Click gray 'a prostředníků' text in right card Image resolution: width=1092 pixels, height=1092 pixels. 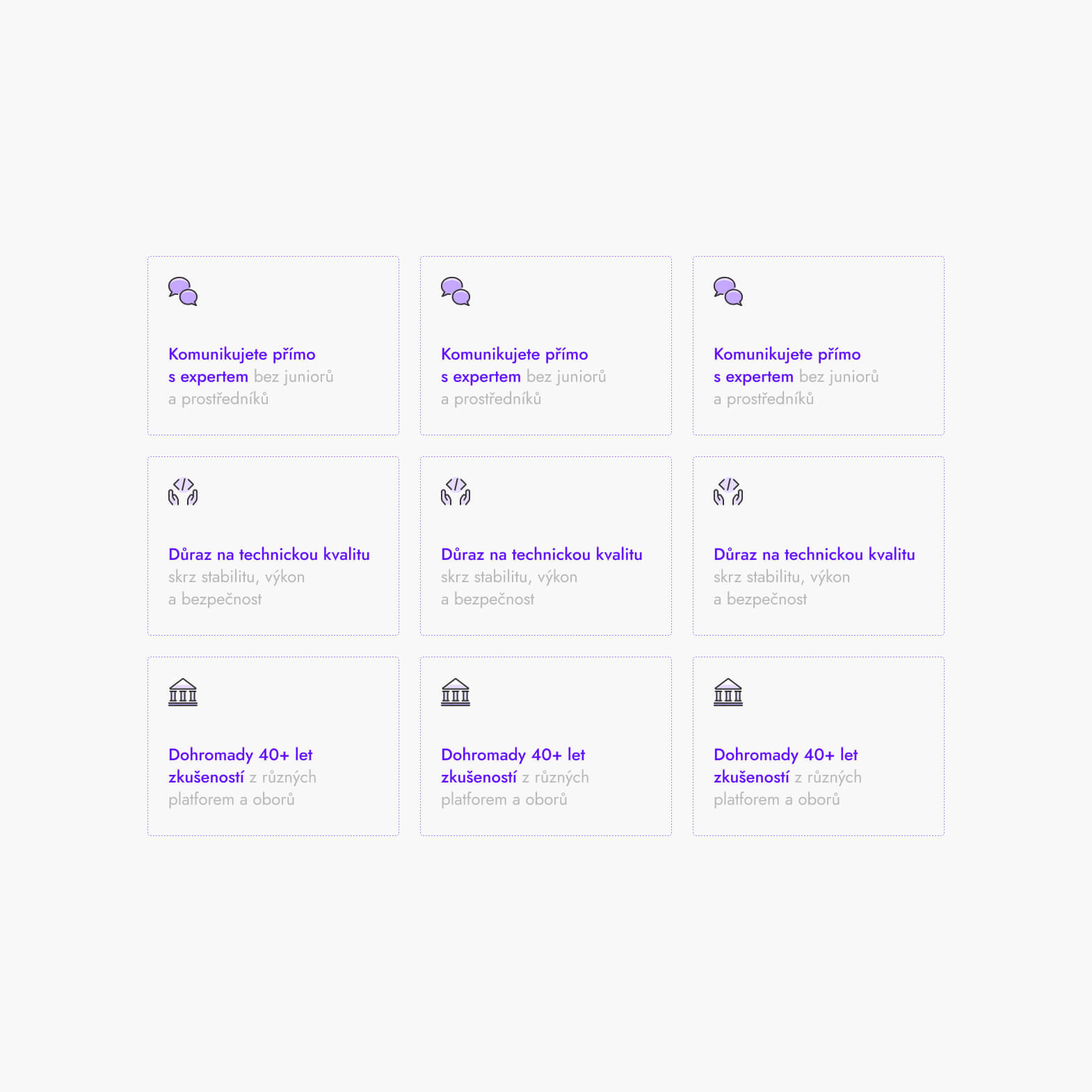764,399
